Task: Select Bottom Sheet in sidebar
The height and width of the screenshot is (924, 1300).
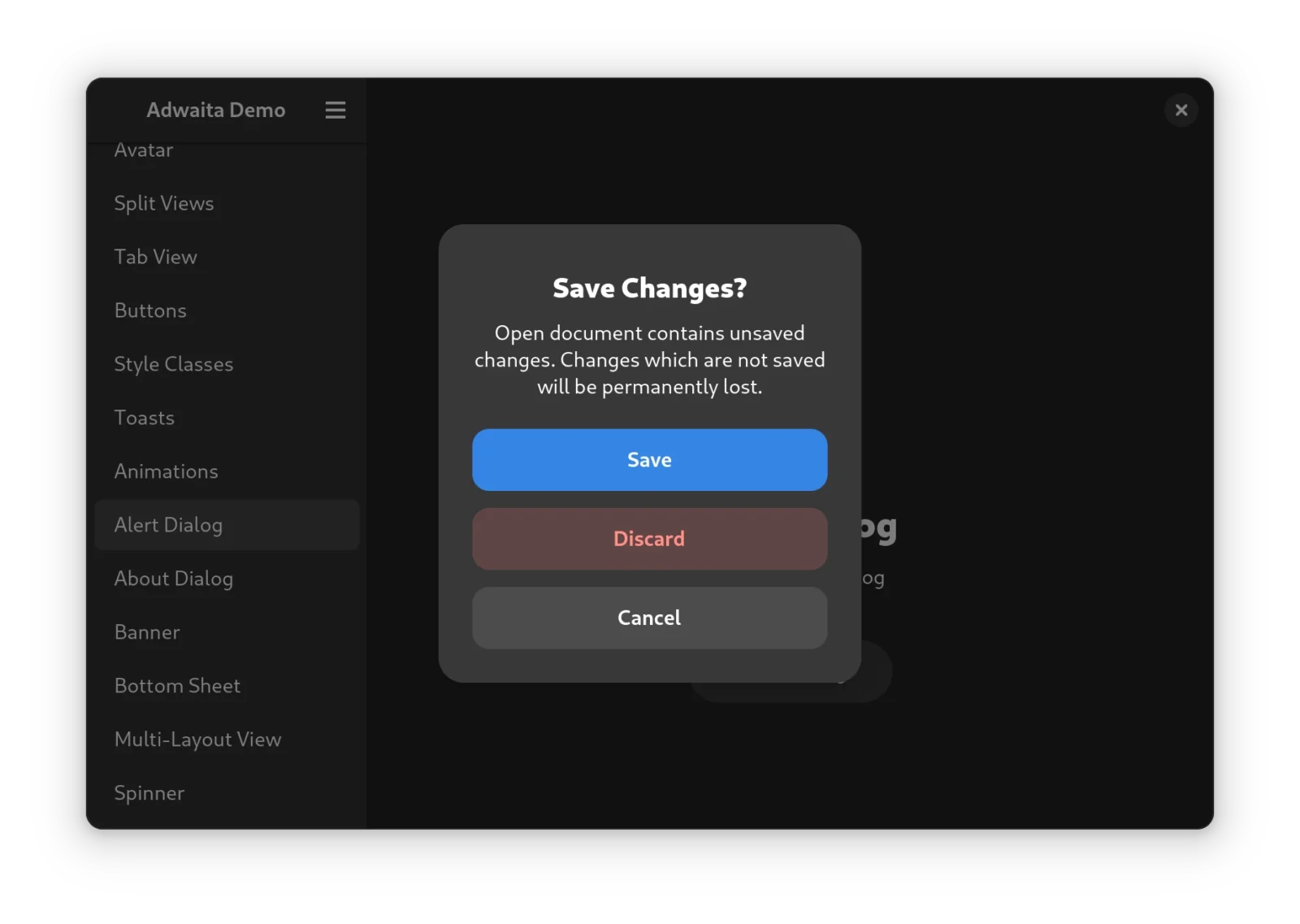Action: [178, 686]
